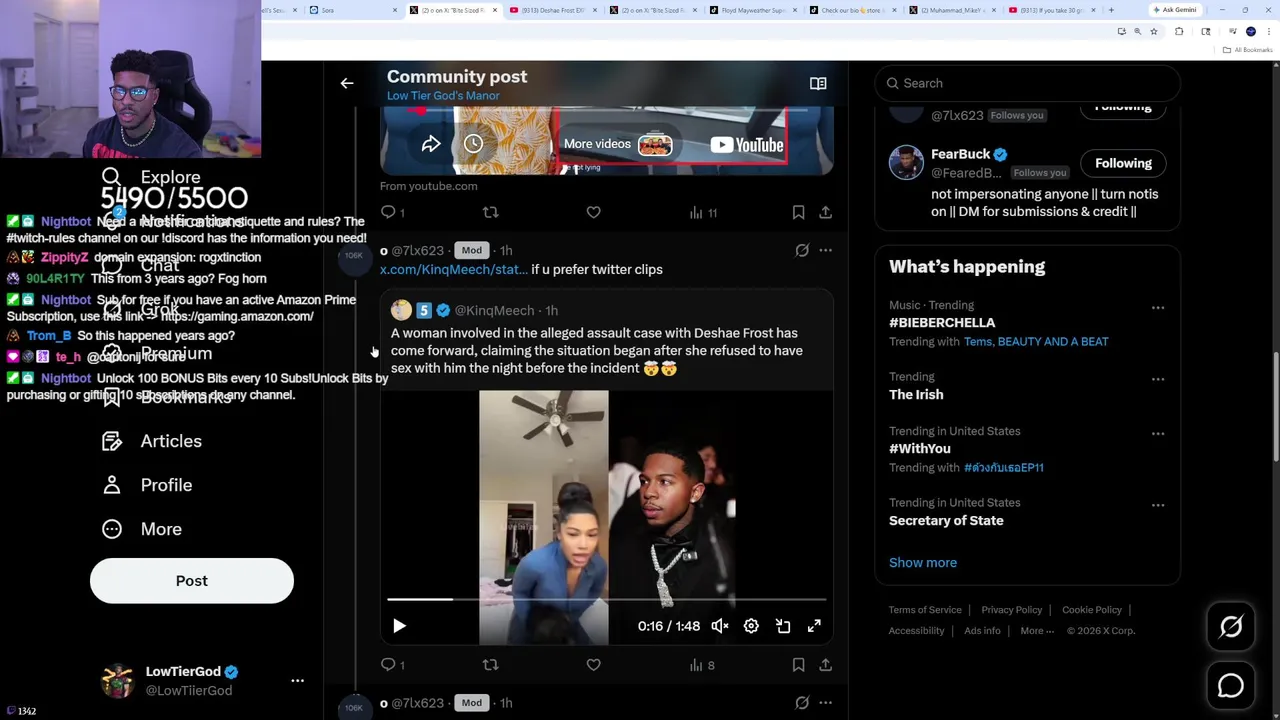The image size is (1280, 720).
Task: Like the KinqMeech clip post
Action: click(x=593, y=665)
